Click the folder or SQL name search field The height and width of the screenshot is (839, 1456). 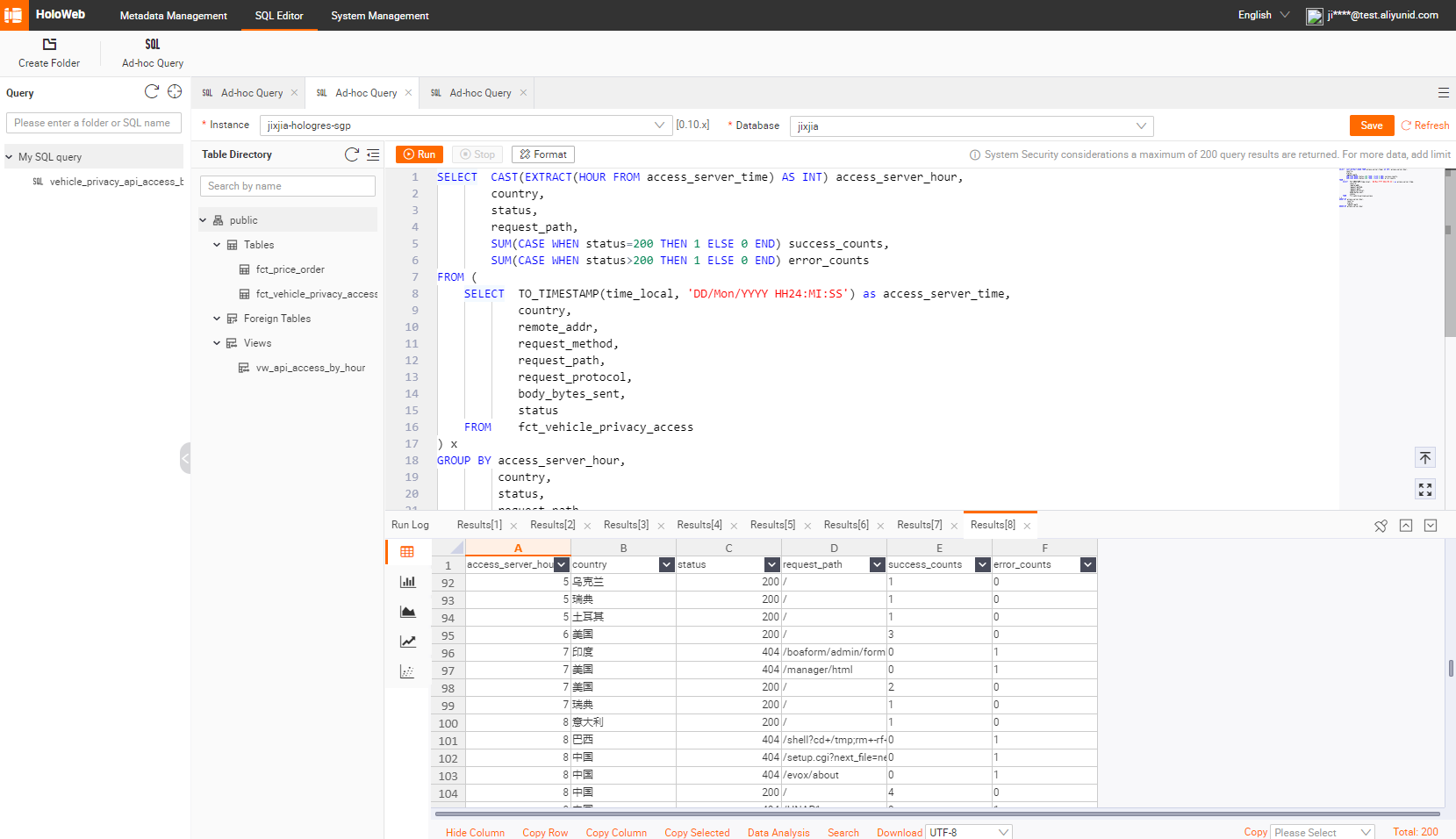pyautogui.click(x=94, y=123)
